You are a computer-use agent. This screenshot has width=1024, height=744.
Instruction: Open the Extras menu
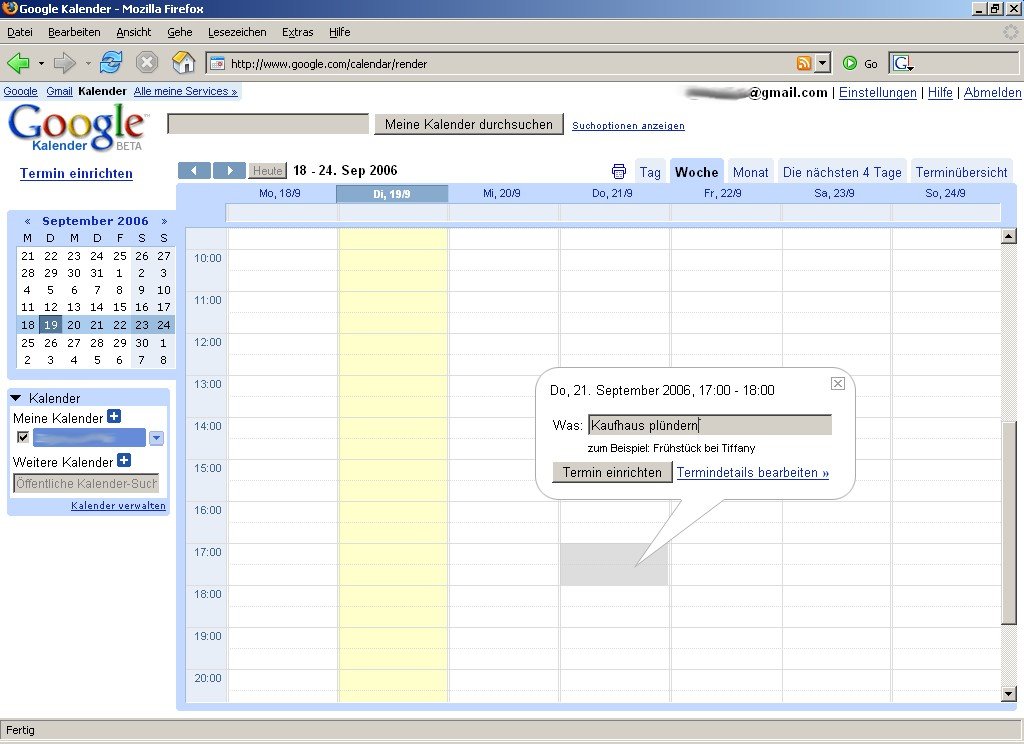point(297,32)
